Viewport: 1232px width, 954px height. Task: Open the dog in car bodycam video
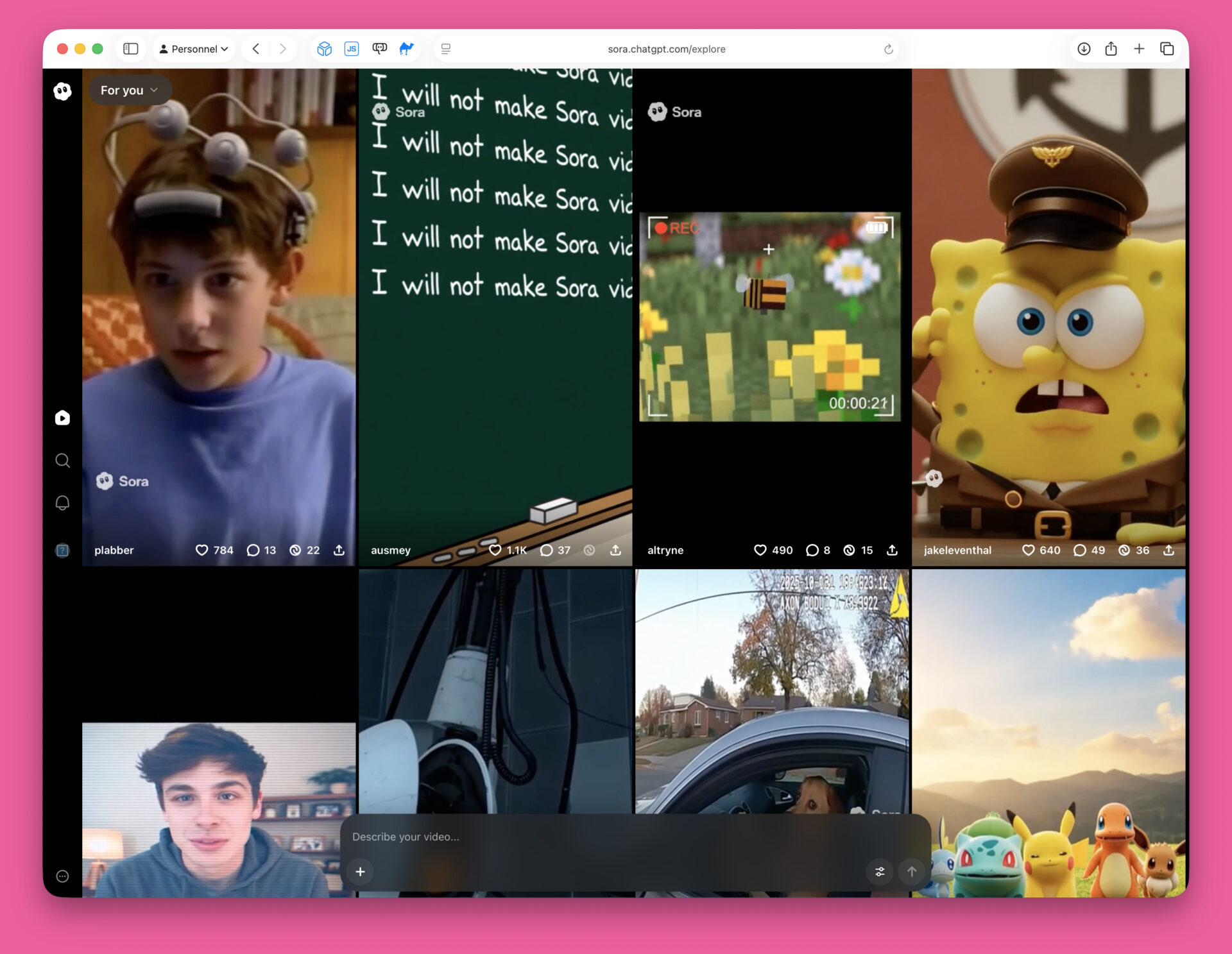click(x=772, y=692)
